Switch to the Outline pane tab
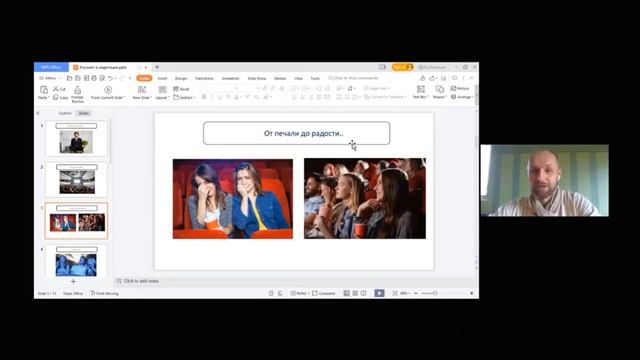Screen dimensions: 640x360 pyautogui.click(x=65, y=113)
